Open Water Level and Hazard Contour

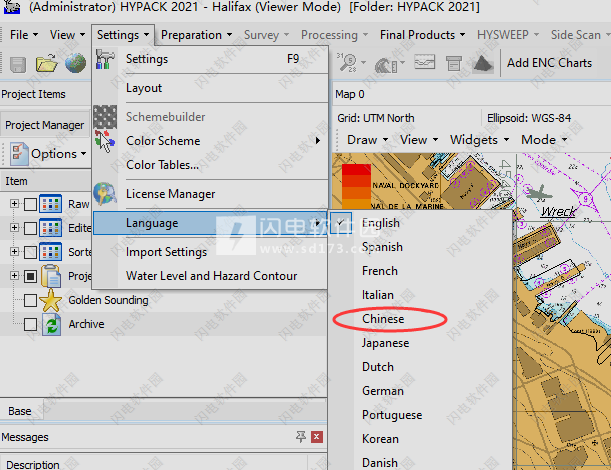[x=210, y=276]
